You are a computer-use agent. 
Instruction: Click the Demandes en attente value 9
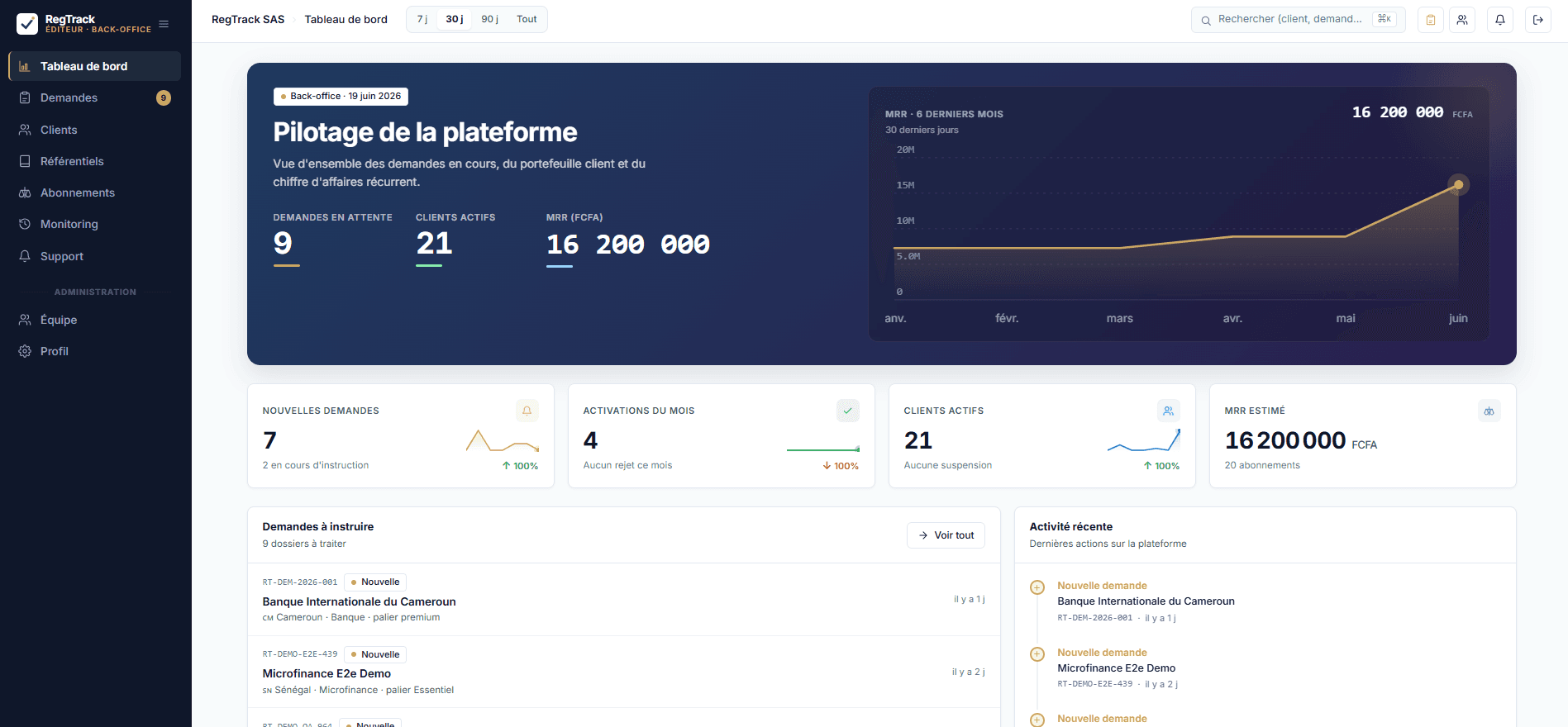point(283,243)
